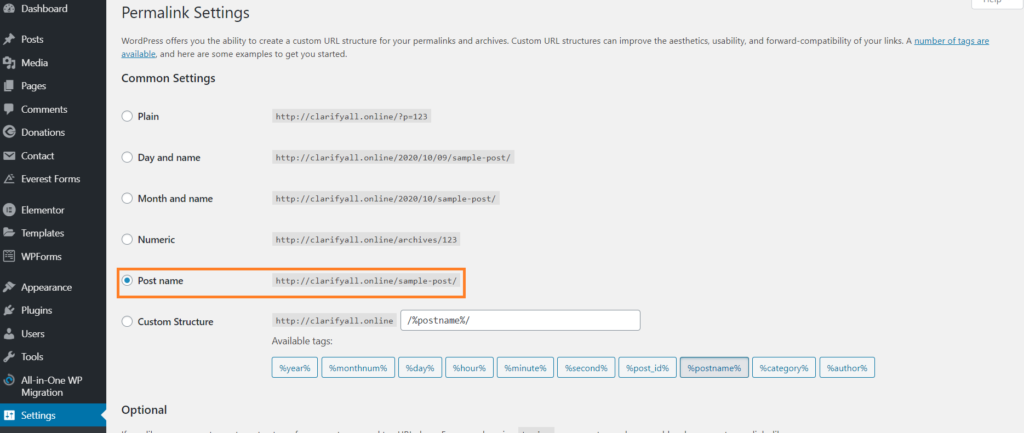Open the Comments menu
Image resolution: width=1024 pixels, height=433 pixels.
(44, 109)
